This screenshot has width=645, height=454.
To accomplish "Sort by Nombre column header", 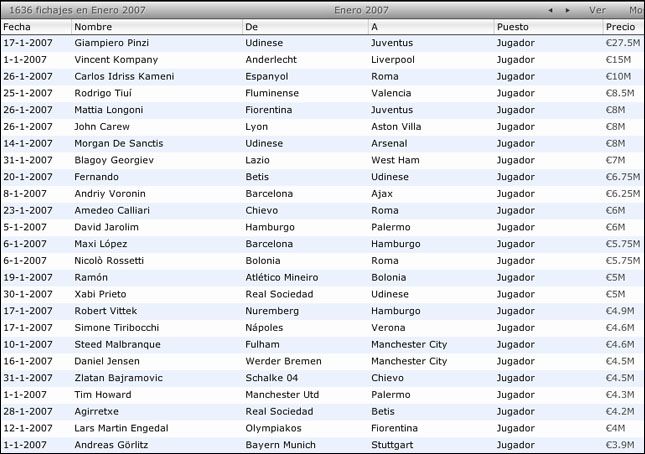I will pyautogui.click(x=93, y=26).
